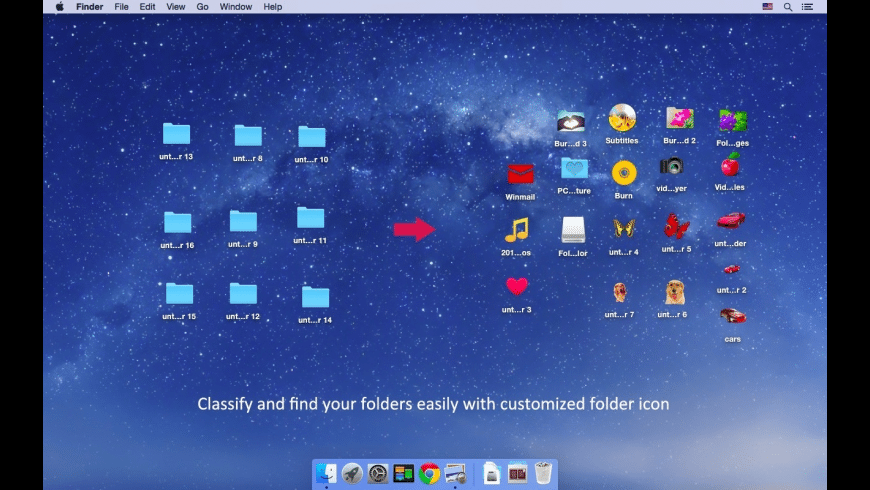This screenshot has width=870, height=490.
Task: Open the Window menu in menu bar
Action: [236, 7]
